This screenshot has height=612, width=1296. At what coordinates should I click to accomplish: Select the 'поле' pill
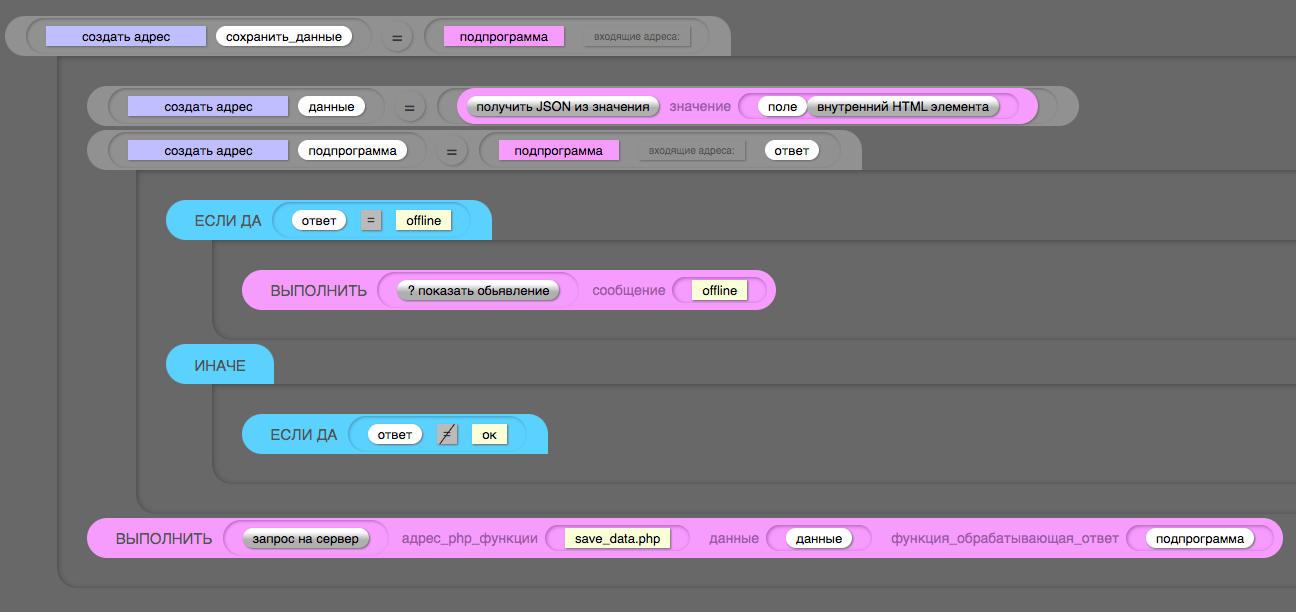[x=782, y=106]
